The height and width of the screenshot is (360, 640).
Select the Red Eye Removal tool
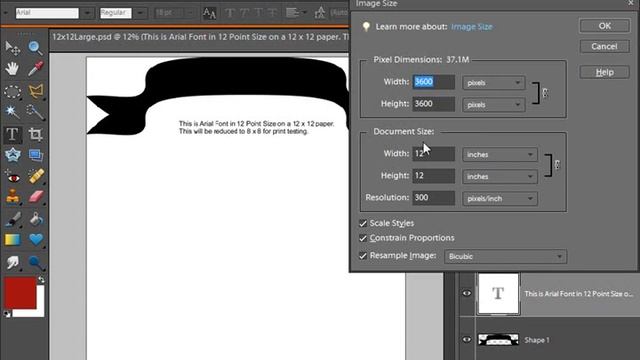pos(12,177)
